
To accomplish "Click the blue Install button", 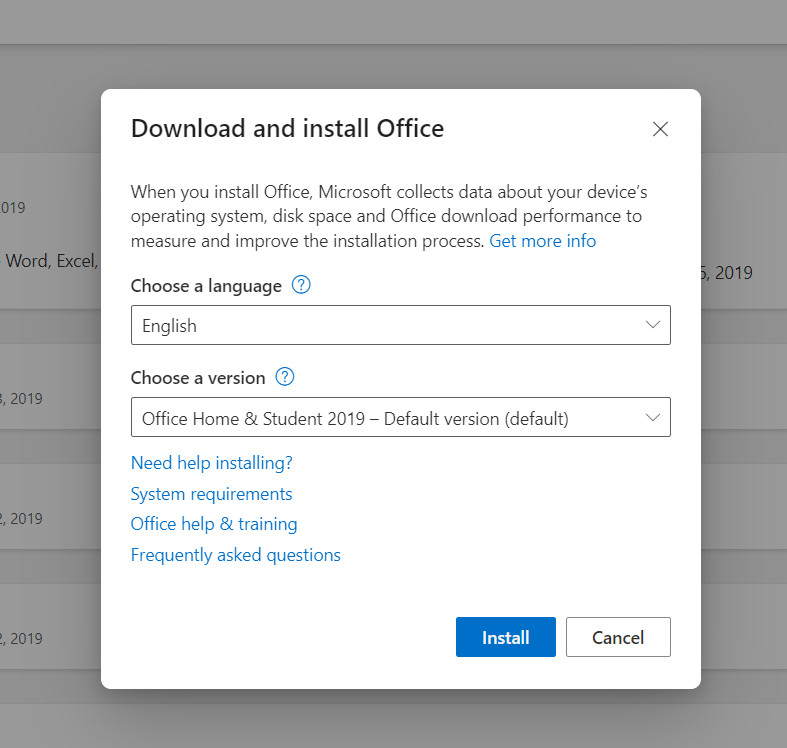I will [x=505, y=637].
